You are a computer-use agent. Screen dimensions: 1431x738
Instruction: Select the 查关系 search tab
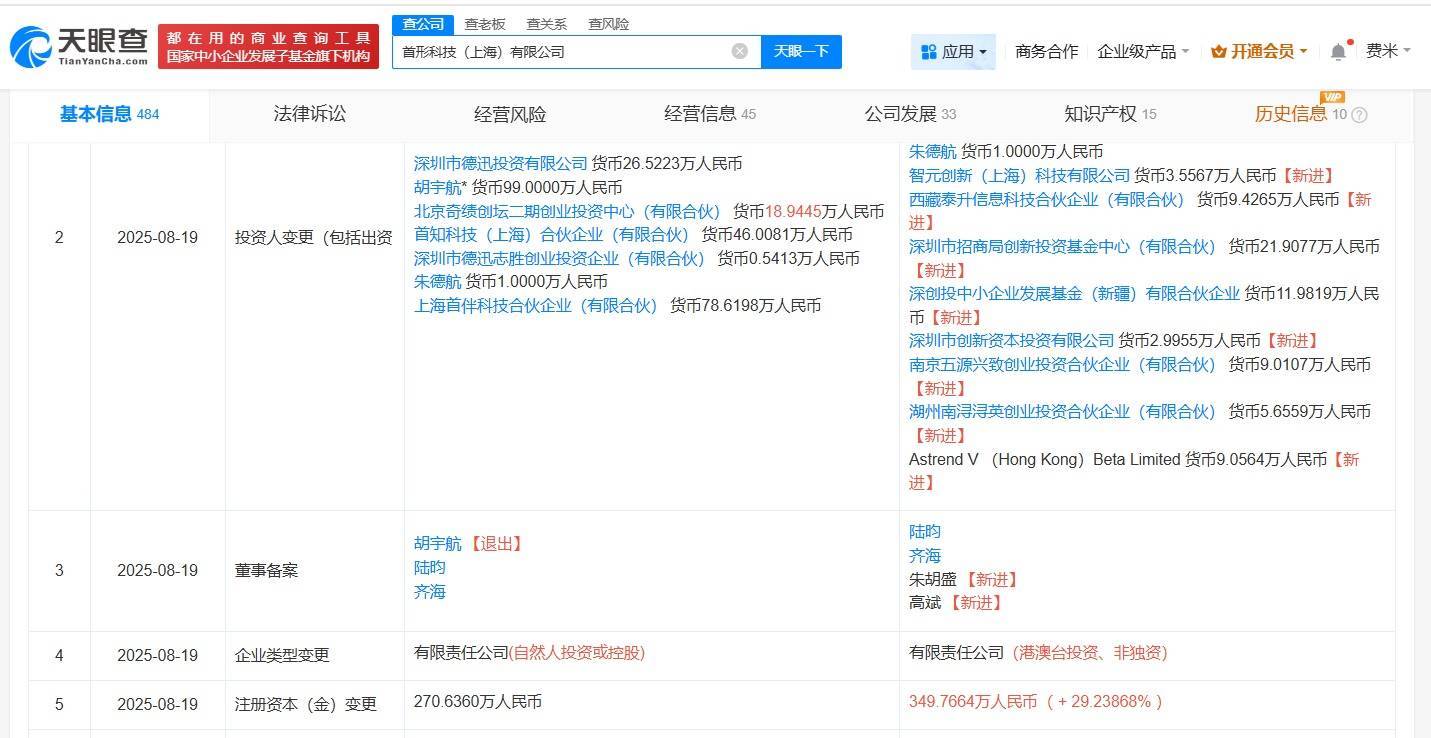click(547, 24)
